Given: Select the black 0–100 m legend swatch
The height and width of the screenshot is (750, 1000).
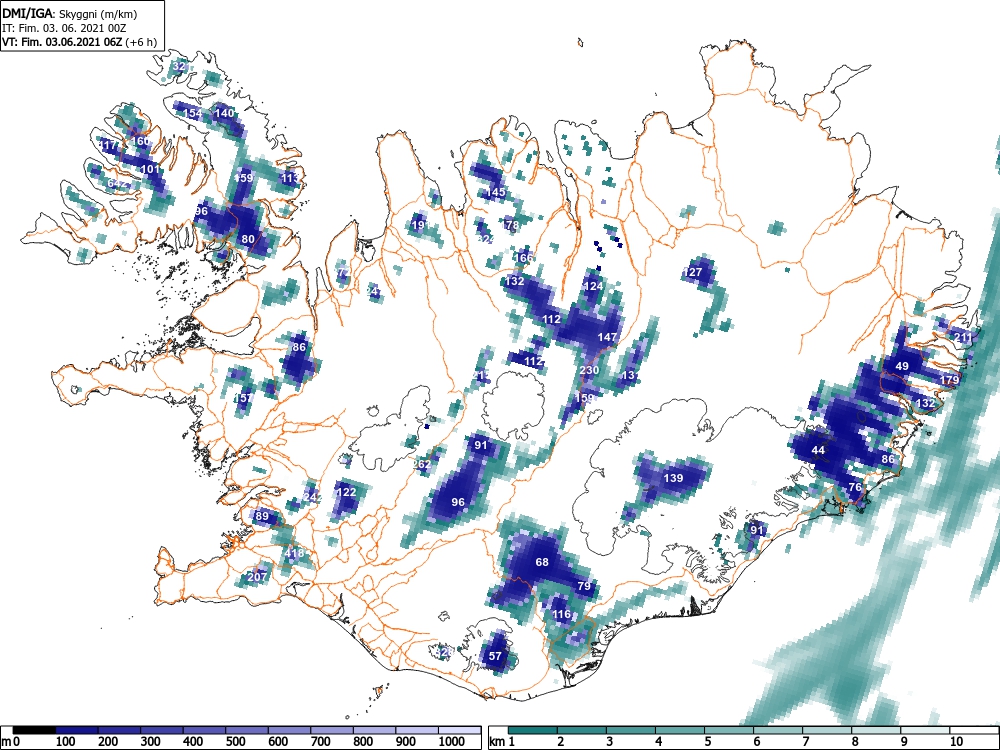Looking at the screenshot, I should [x=34, y=730].
